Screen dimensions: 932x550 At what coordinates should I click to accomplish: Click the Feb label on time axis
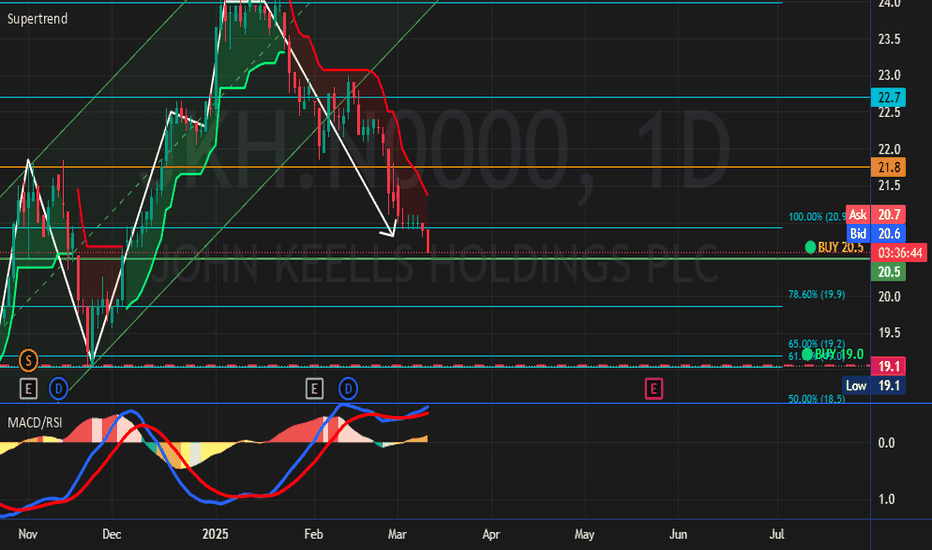click(x=313, y=534)
